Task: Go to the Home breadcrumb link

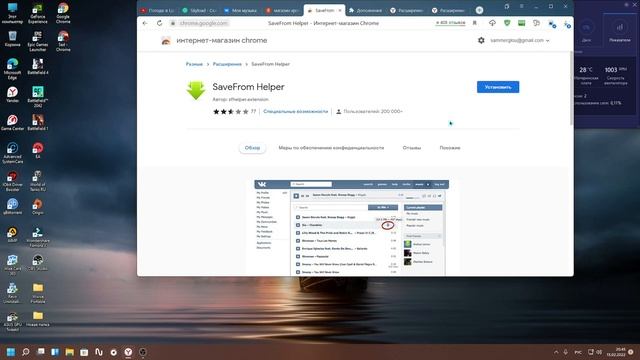Action: pos(194,64)
